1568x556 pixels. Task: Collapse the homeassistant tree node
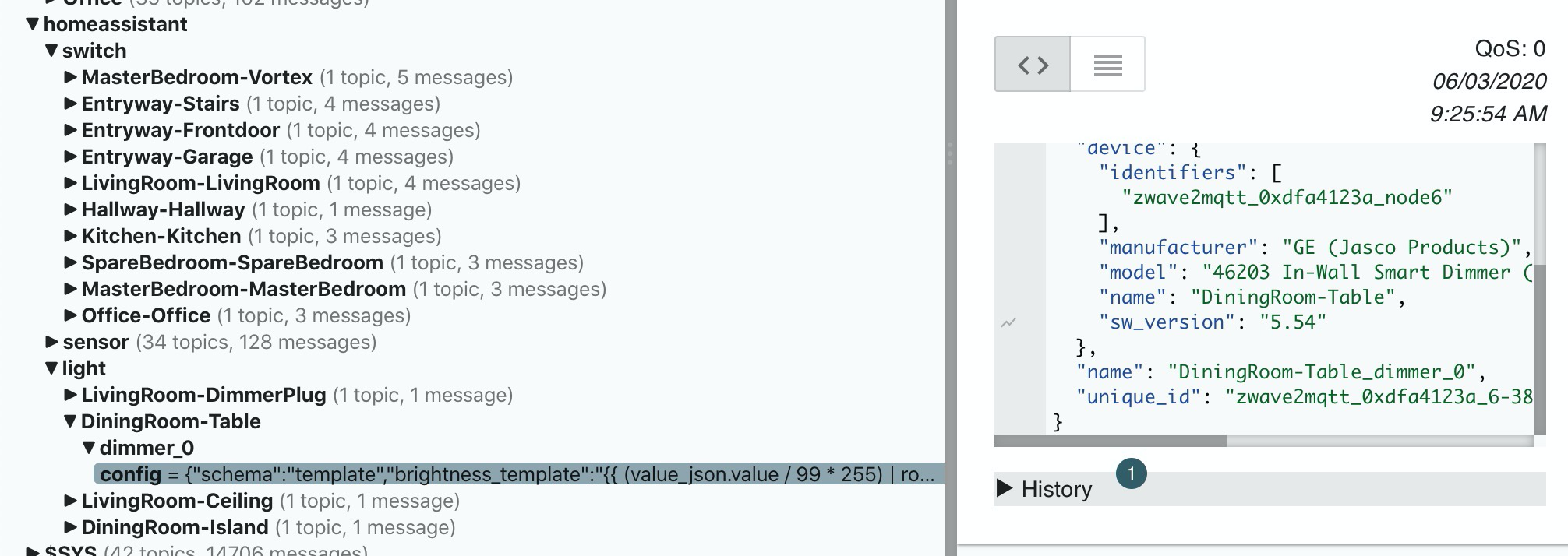point(32,24)
